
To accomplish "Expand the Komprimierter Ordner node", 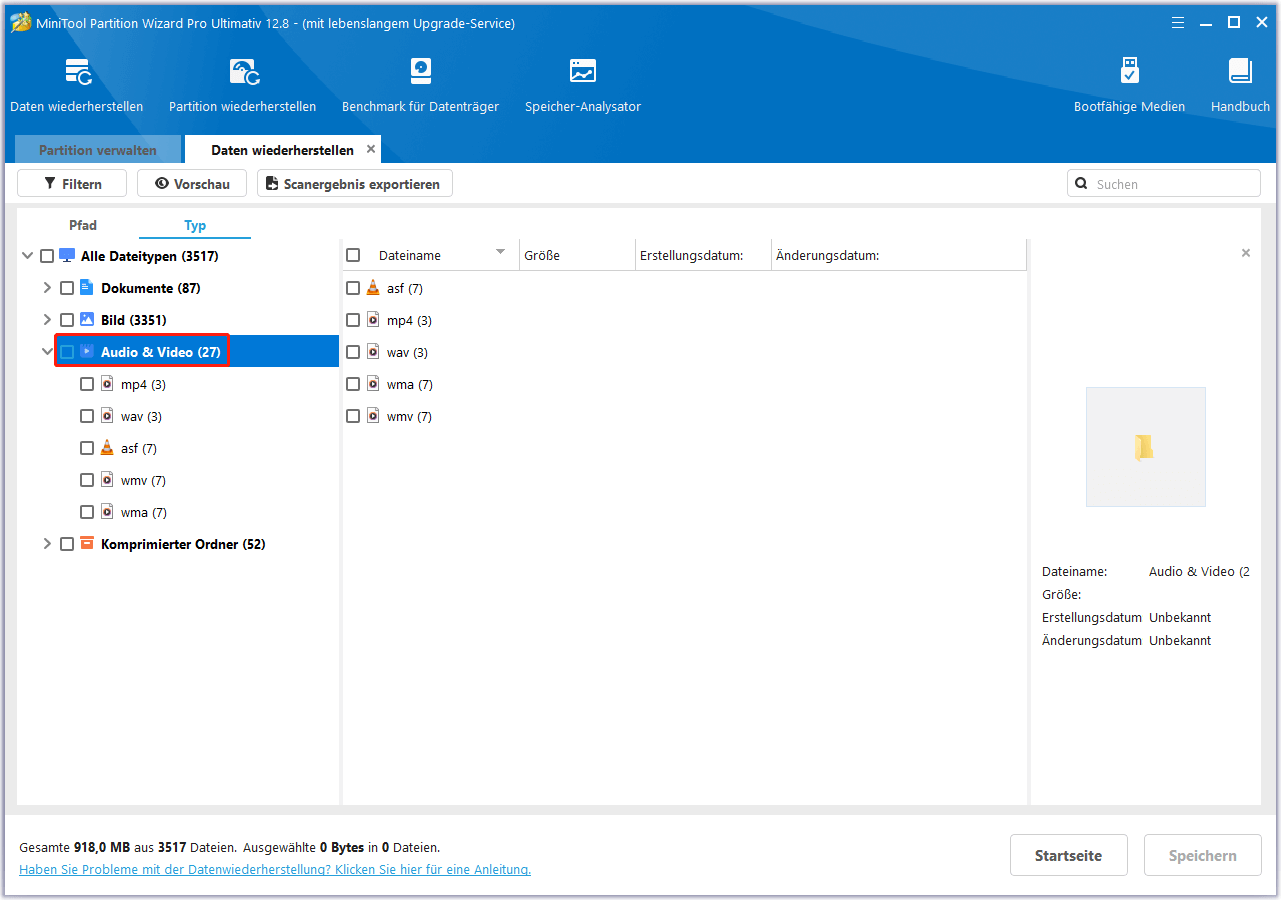I will tap(47, 544).
